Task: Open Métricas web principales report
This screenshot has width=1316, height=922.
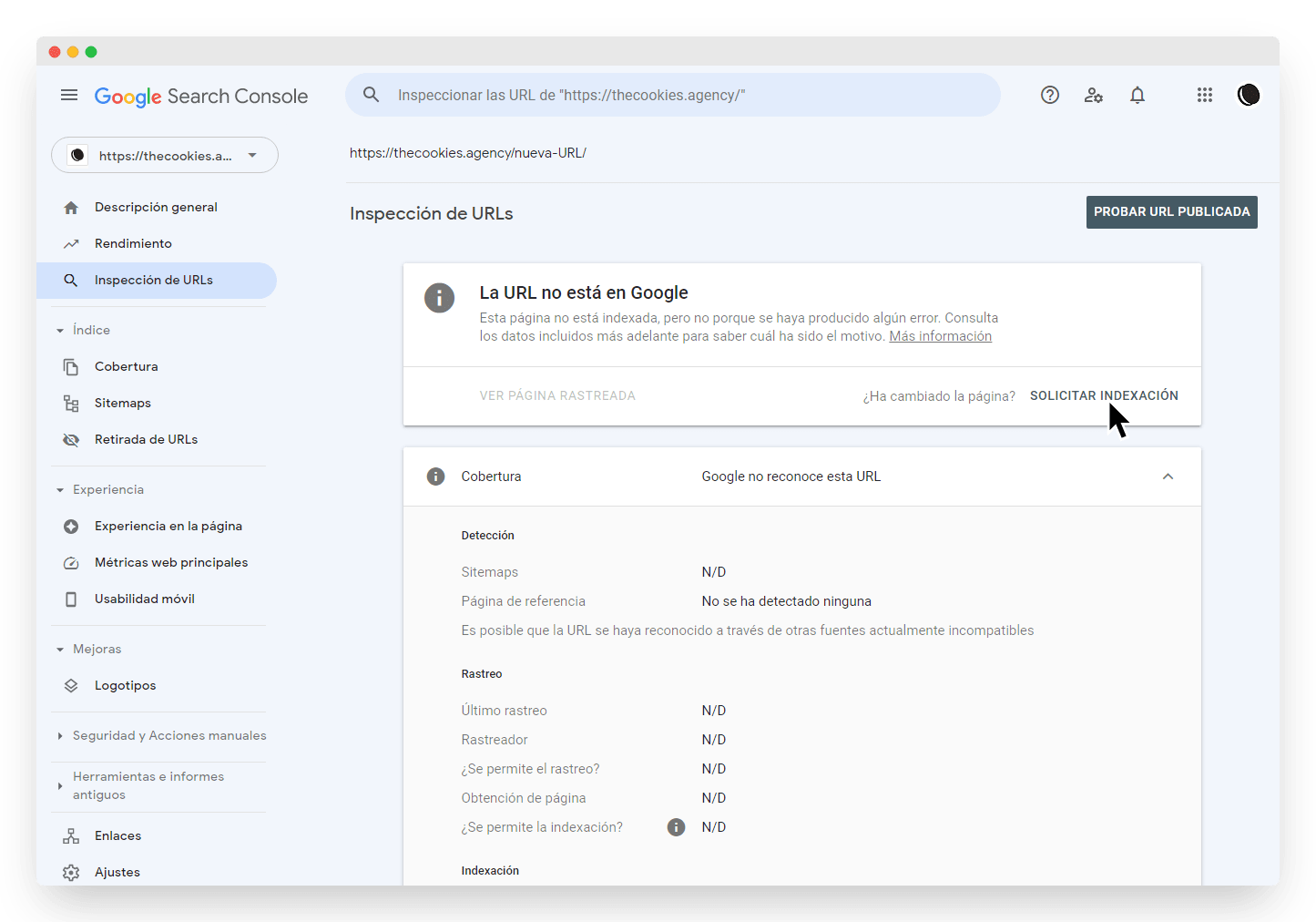Action: coord(157,563)
